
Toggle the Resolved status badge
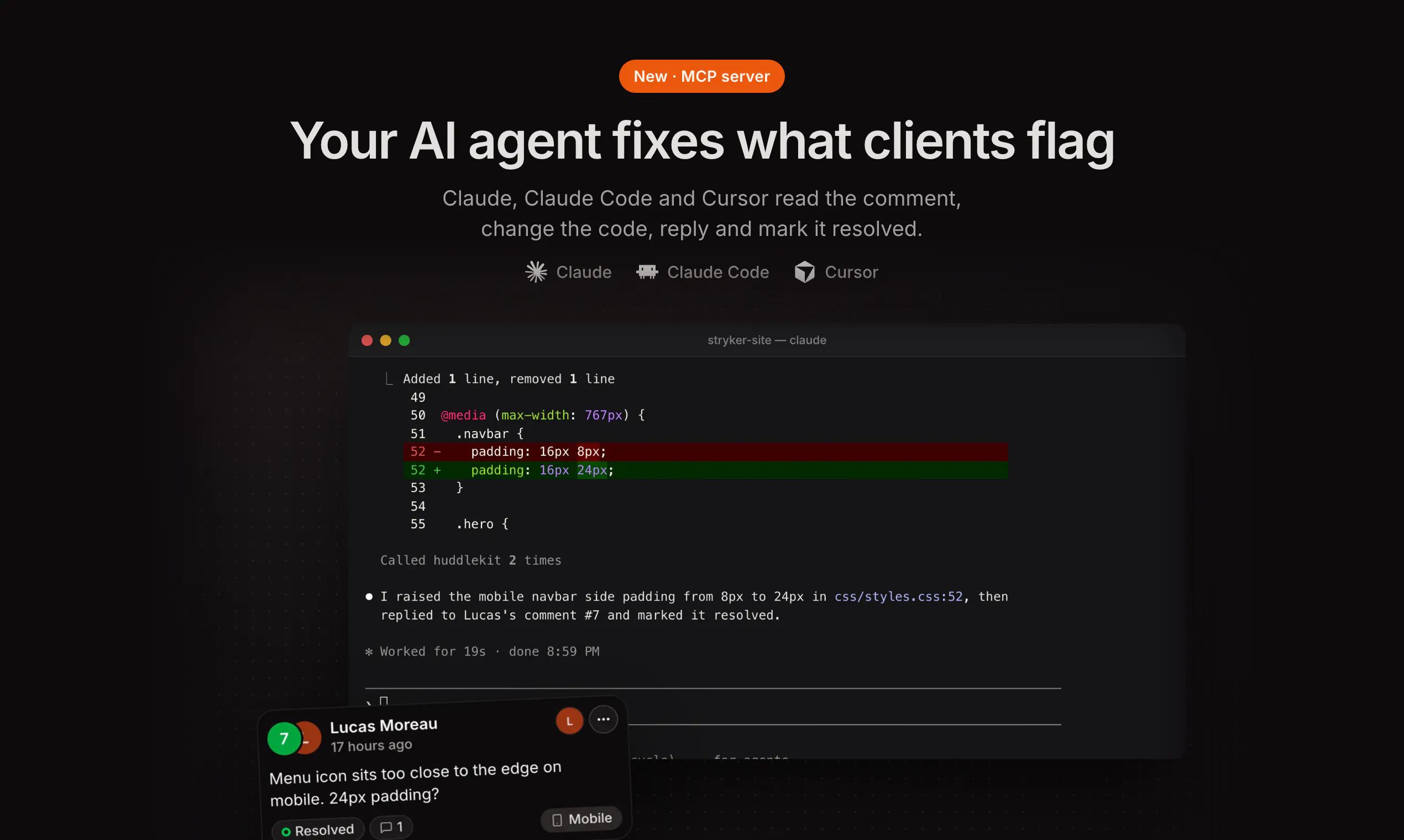(x=318, y=831)
